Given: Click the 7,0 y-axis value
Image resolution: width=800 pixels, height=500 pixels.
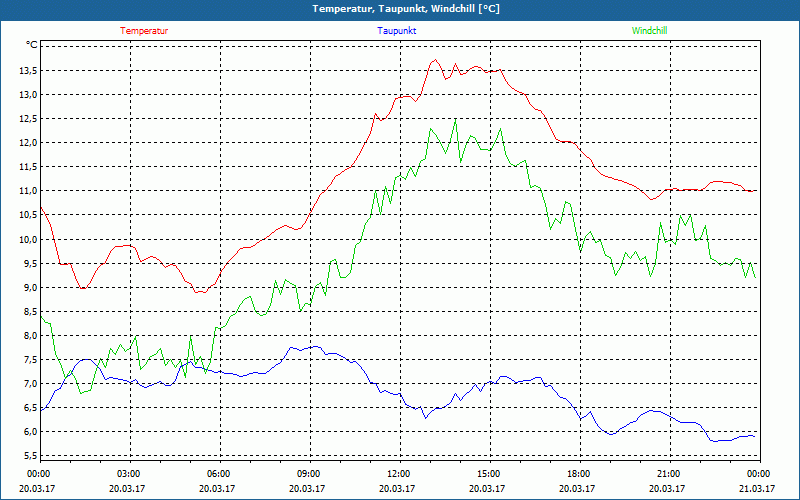Looking at the screenshot, I should [x=30, y=383].
